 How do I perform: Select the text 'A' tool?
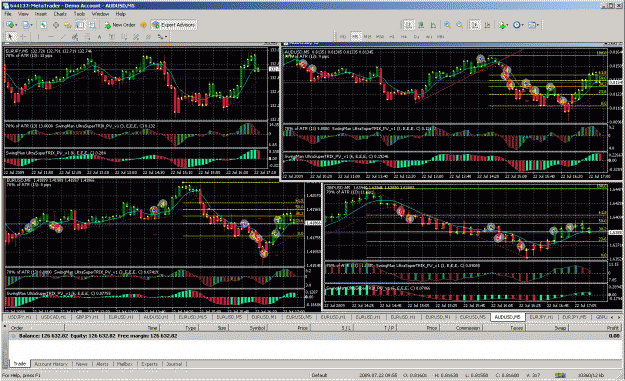tap(100, 37)
